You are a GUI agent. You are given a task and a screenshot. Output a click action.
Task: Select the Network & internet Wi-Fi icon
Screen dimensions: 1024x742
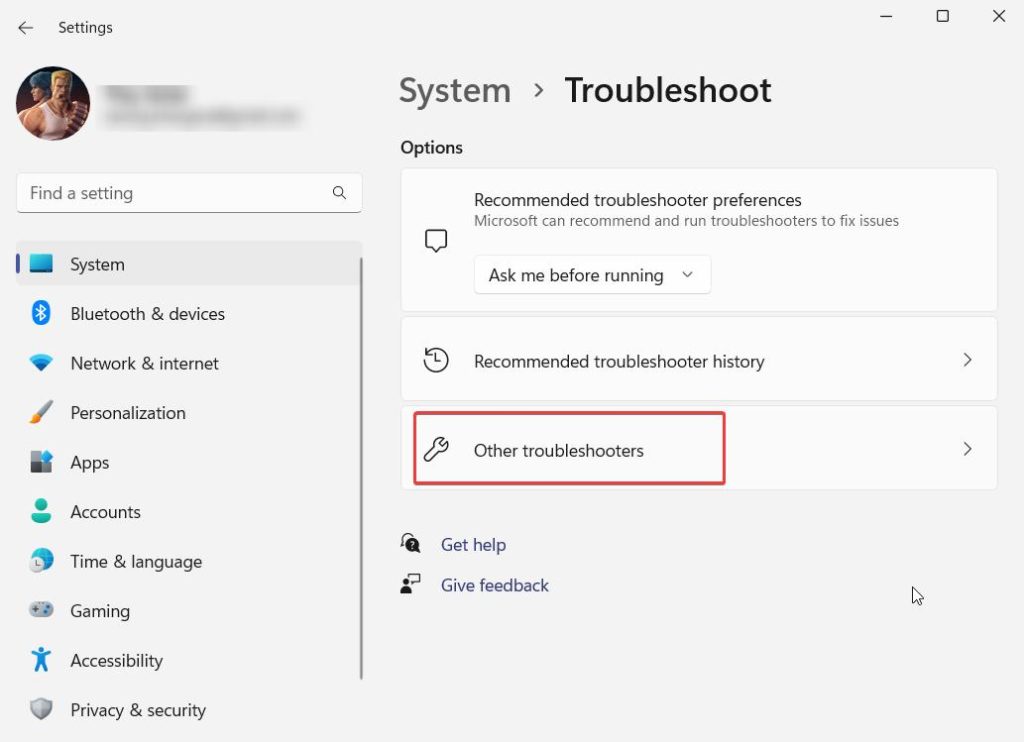tap(41, 363)
